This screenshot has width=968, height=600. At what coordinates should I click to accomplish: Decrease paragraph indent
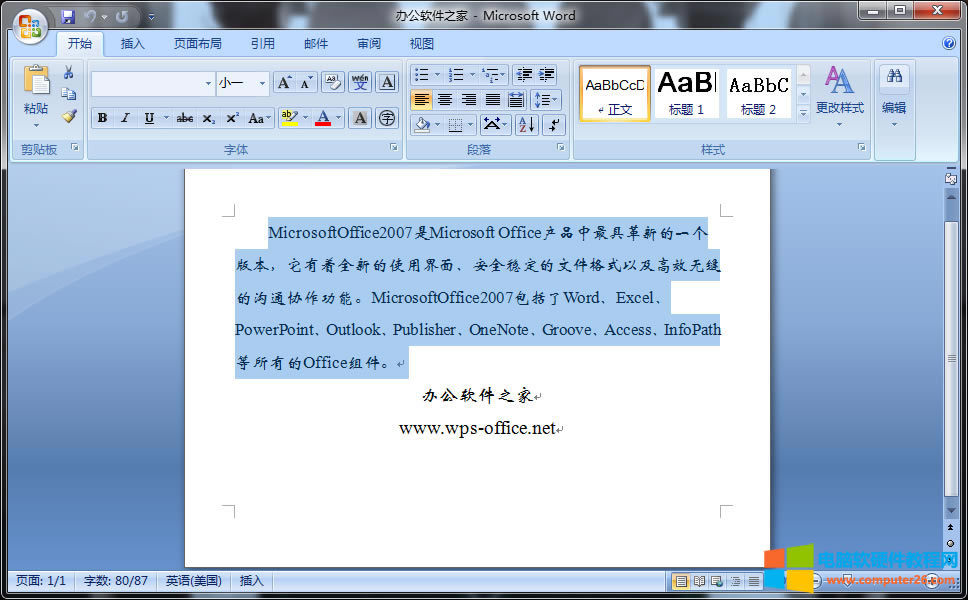[524, 75]
